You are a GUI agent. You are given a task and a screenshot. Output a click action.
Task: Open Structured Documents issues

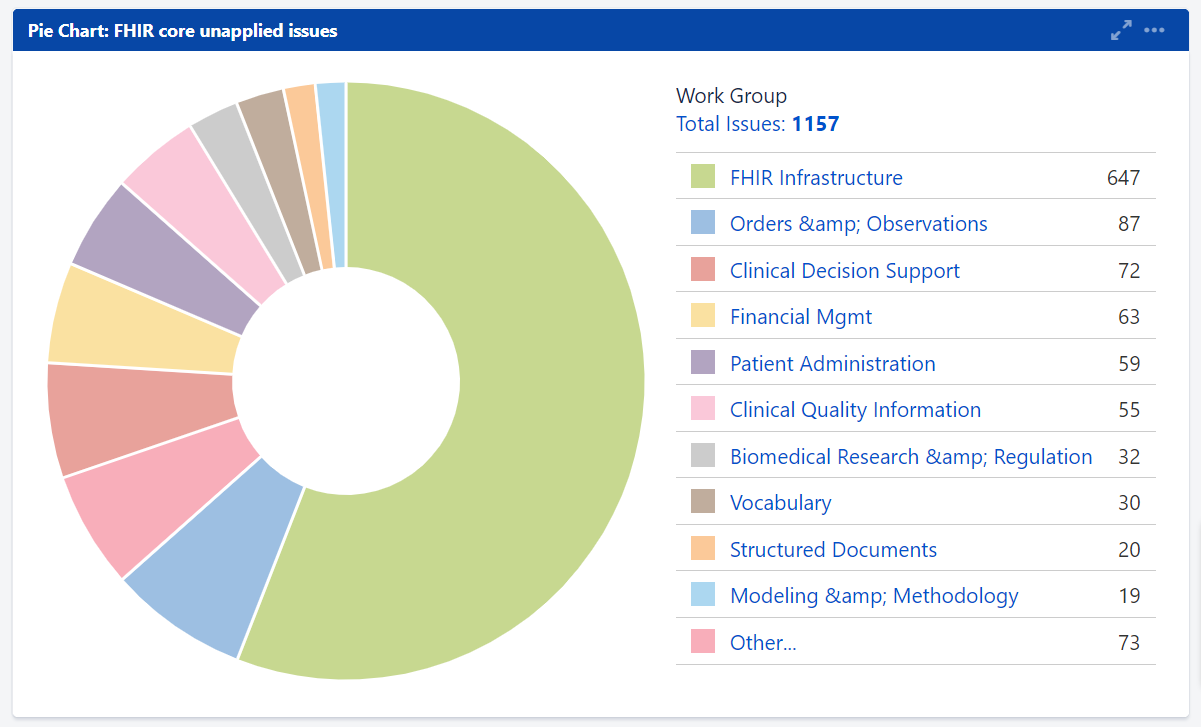pyautogui.click(x=833, y=550)
